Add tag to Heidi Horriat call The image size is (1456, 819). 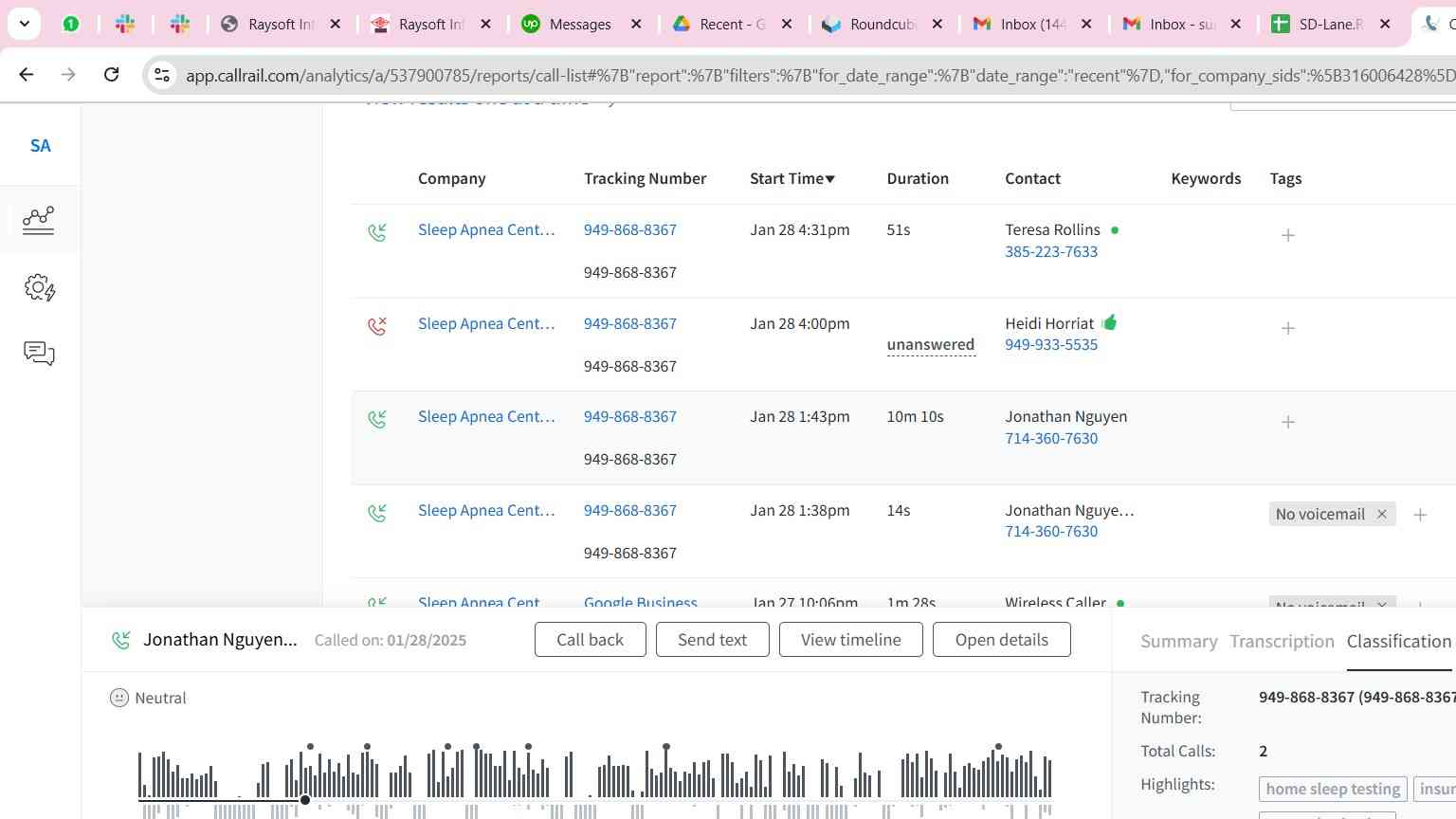[1288, 328]
